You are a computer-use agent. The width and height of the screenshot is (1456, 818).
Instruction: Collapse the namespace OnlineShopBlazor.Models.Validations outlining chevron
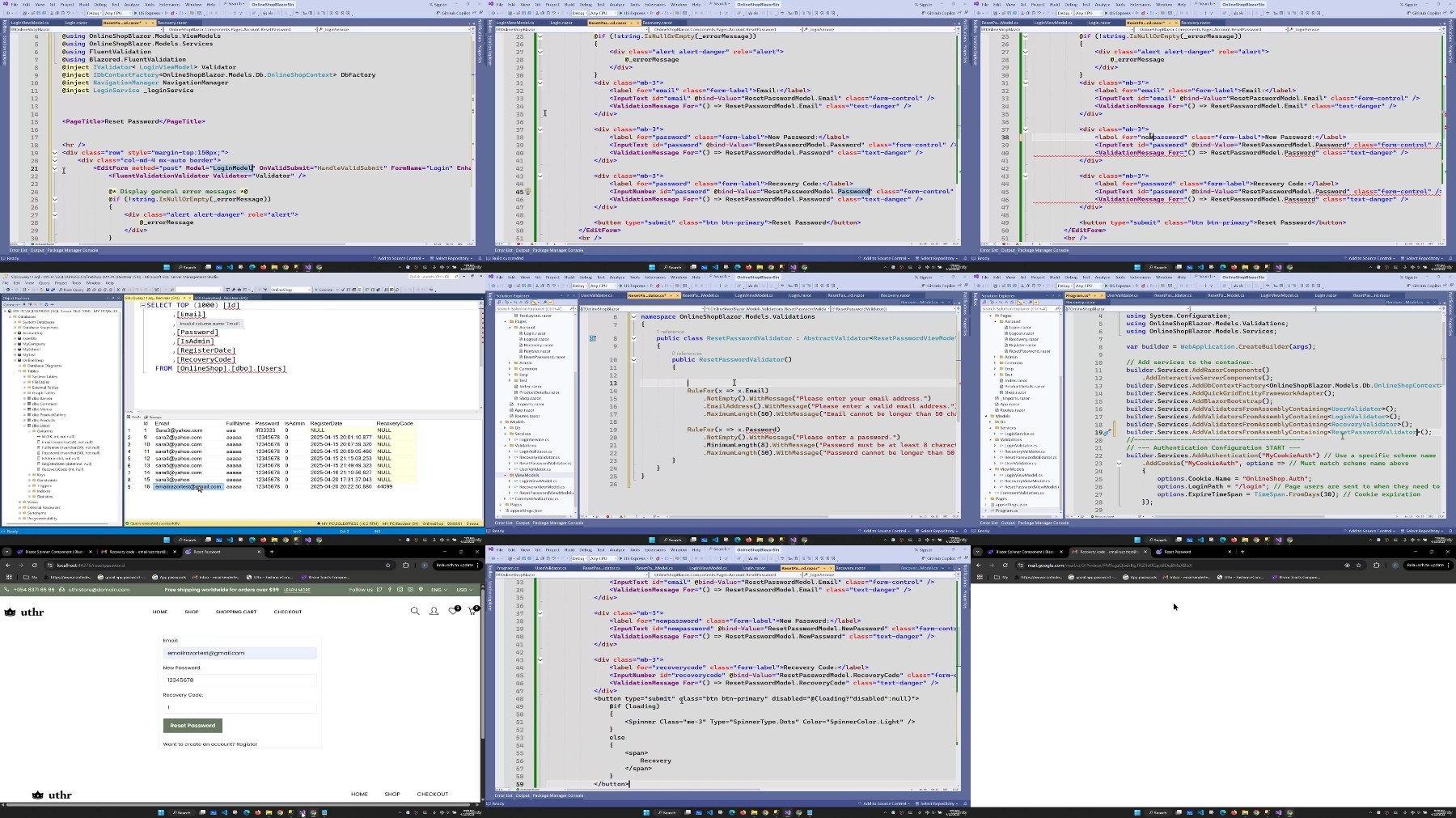click(x=633, y=316)
